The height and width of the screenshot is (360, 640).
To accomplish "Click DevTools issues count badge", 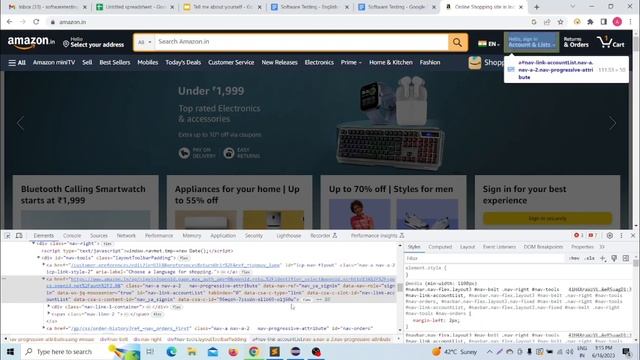I will 592,236.
